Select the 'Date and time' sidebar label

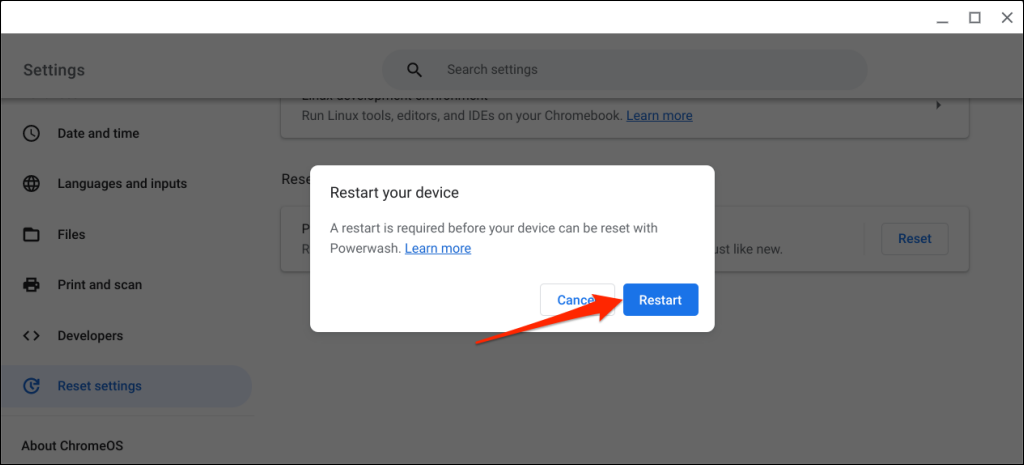click(99, 133)
